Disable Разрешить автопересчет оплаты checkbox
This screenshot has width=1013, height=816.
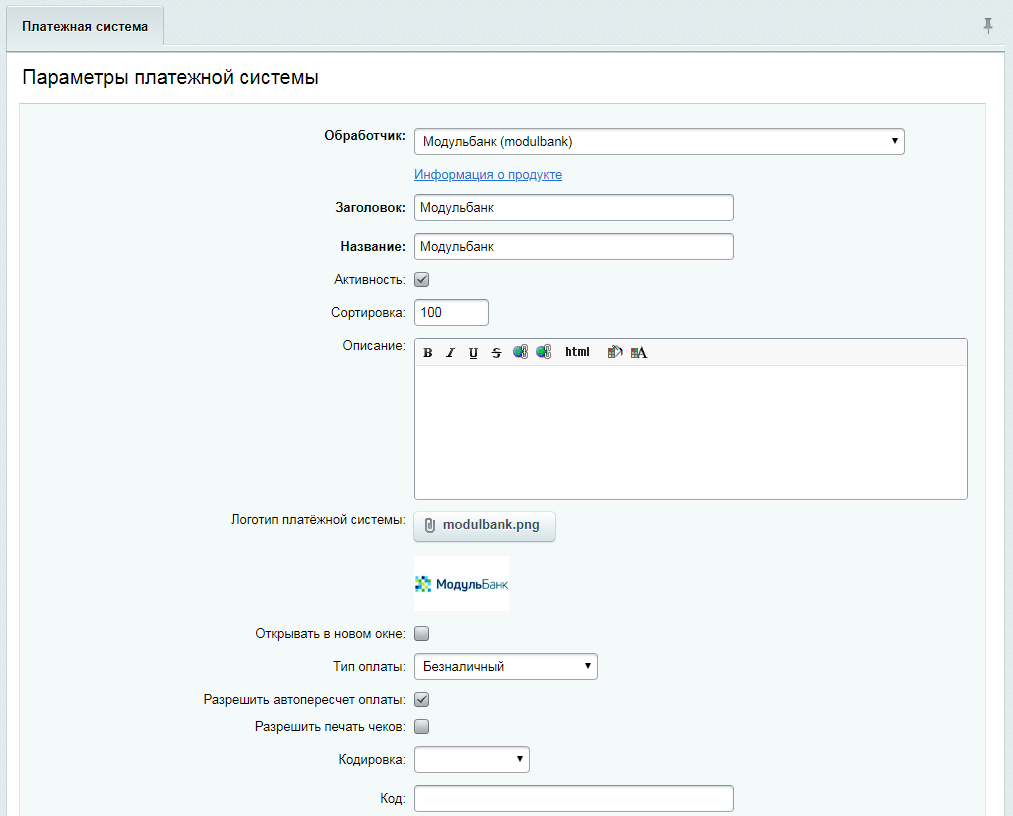pos(422,699)
